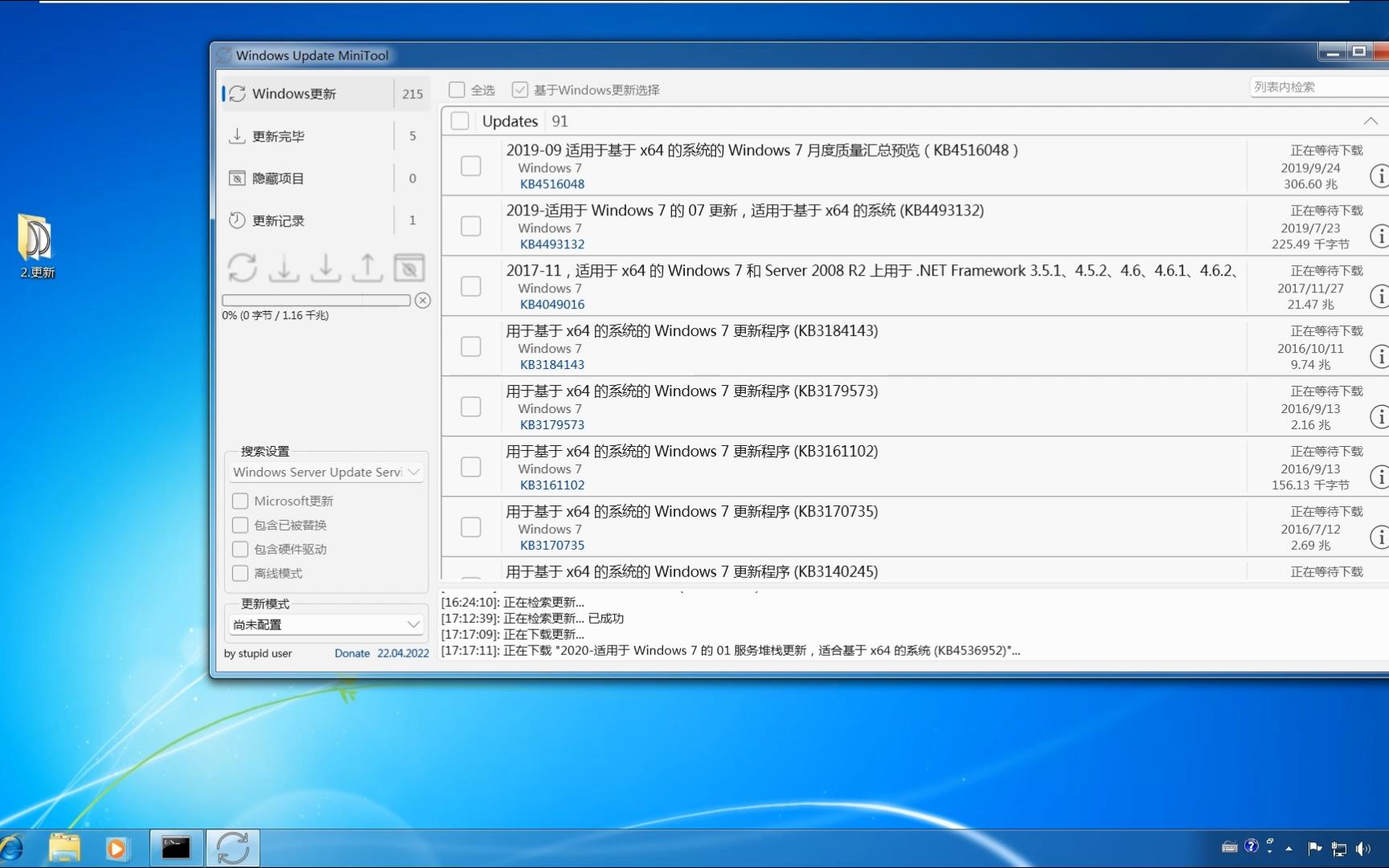This screenshot has height=868, width=1389.
Task: Click log line about KB4536952 download
Action: (x=731, y=650)
